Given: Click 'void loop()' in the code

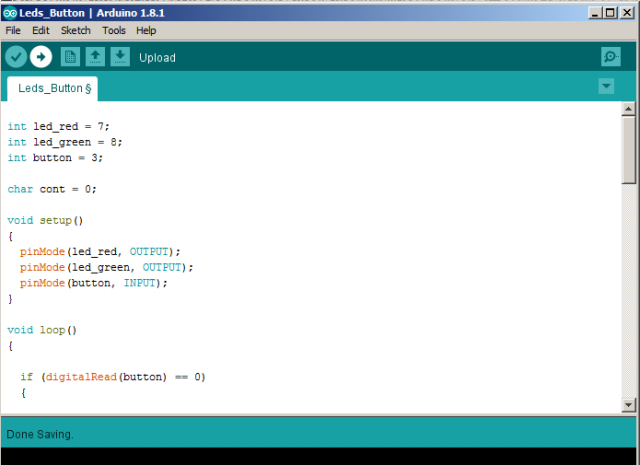Looking at the screenshot, I should pyautogui.click(x=42, y=330).
